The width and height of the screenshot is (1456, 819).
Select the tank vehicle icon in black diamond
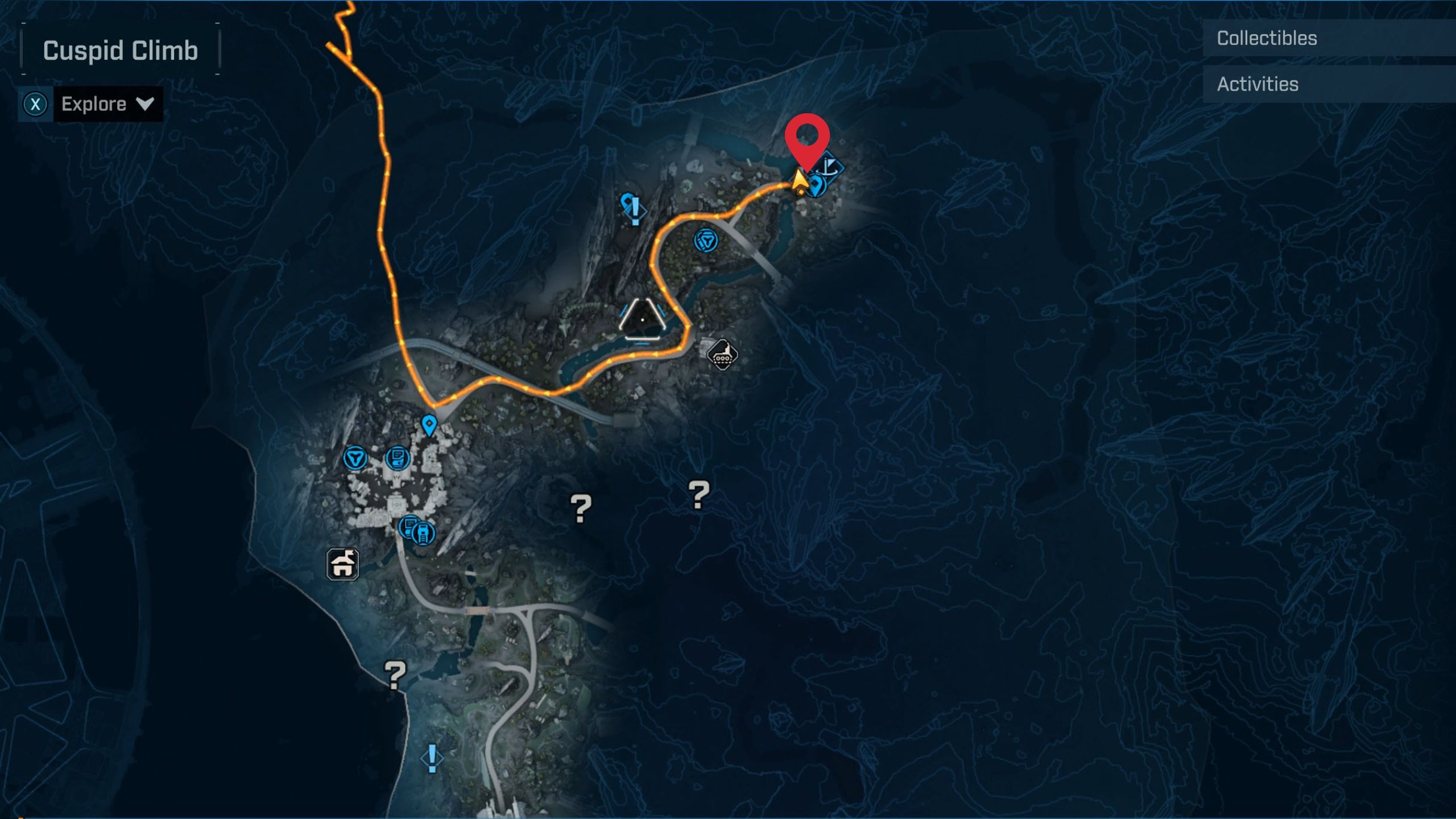722,354
